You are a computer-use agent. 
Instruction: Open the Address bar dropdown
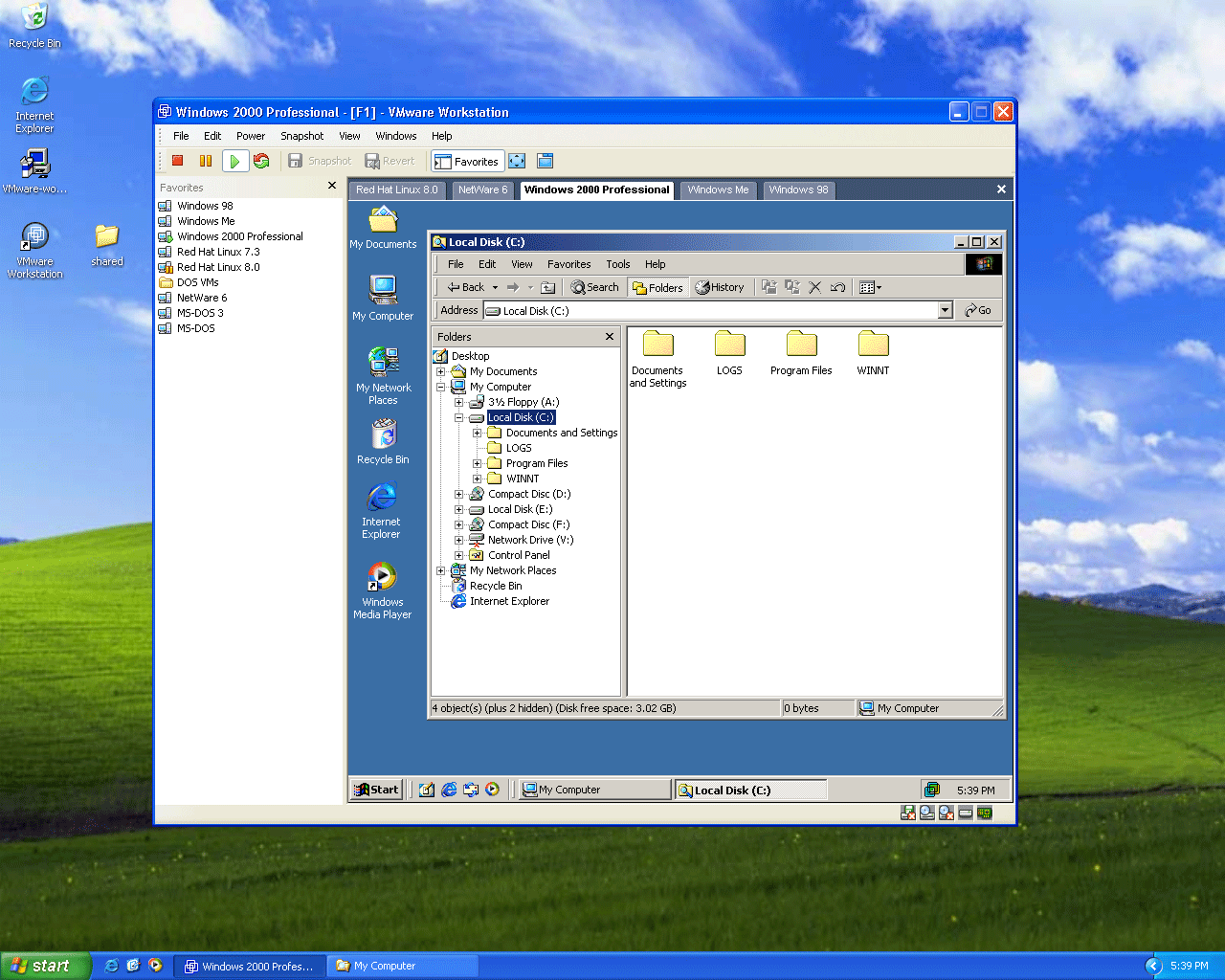[945, 310]
